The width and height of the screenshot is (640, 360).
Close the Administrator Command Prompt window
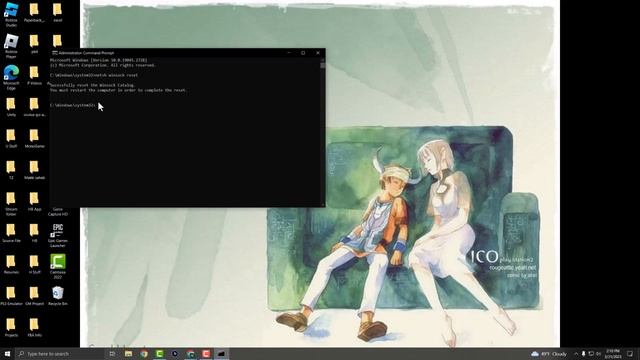pos(318,53)
